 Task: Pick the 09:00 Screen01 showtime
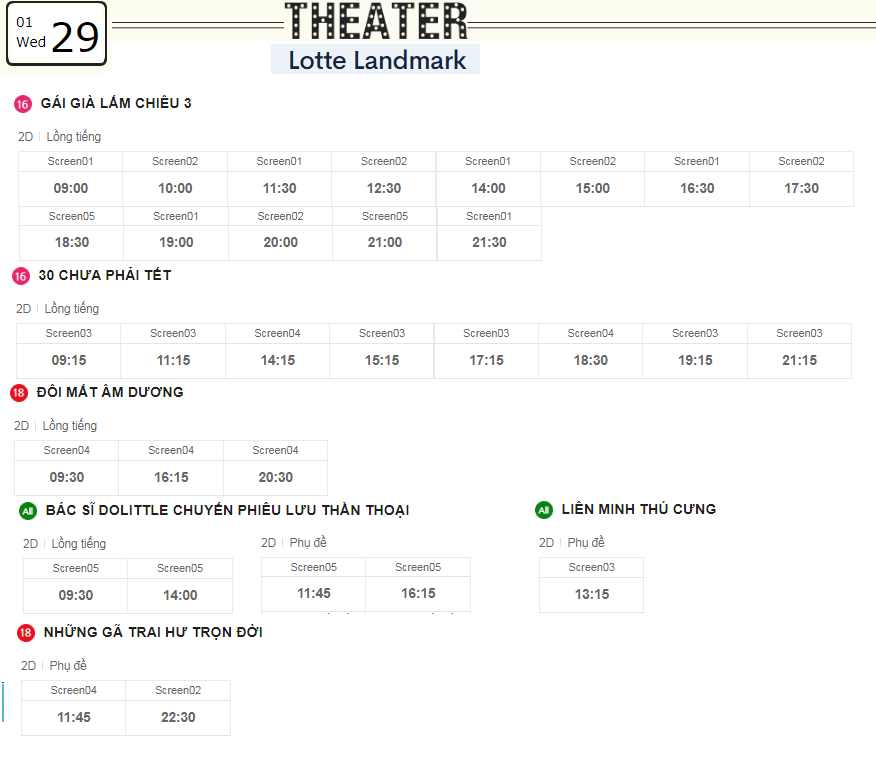click(70, 179)
